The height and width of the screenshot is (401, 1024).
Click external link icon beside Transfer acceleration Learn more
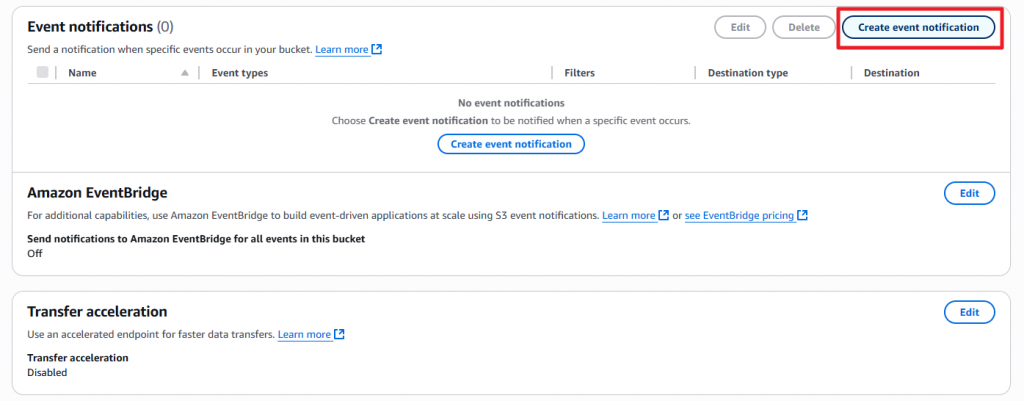[x=340, y=334]
